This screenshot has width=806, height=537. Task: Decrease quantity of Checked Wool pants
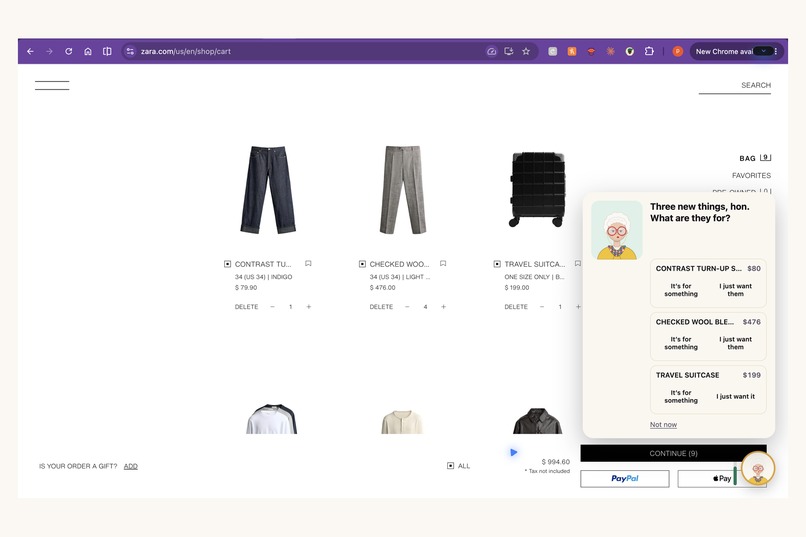[x=407, y=307]
